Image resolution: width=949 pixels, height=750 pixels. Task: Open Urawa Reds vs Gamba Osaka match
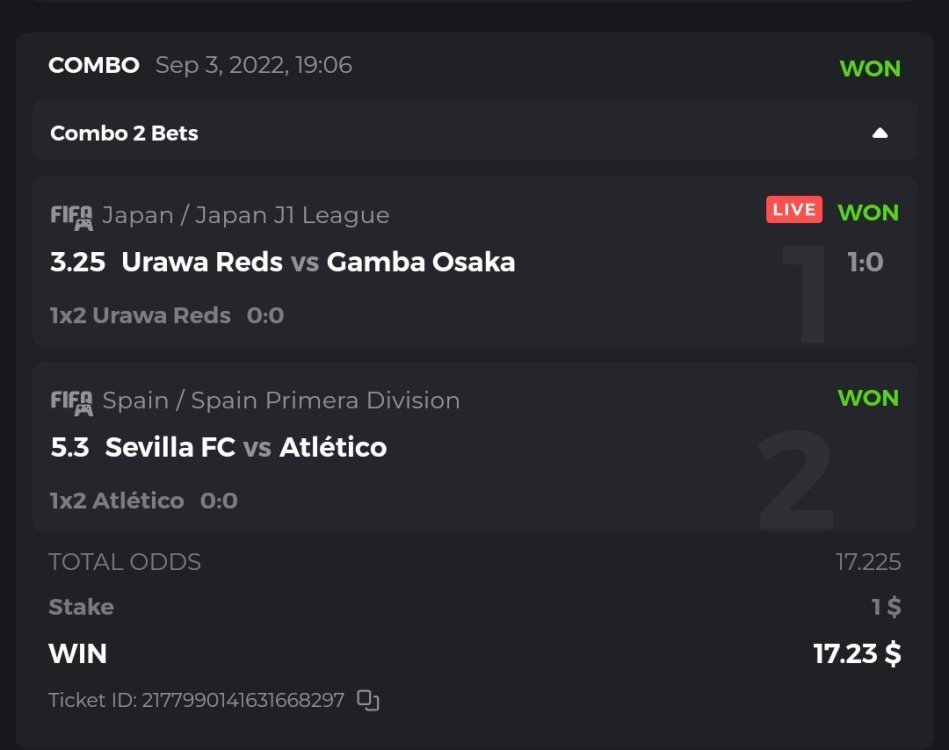click(x=318, y=262)
